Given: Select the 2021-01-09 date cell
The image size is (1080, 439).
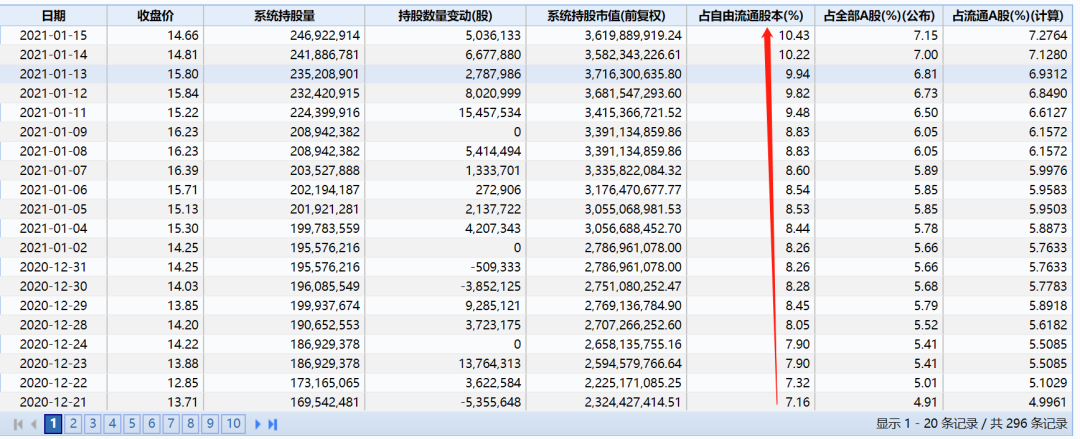Looking at the screenshot, I should [x=54, y=132].
